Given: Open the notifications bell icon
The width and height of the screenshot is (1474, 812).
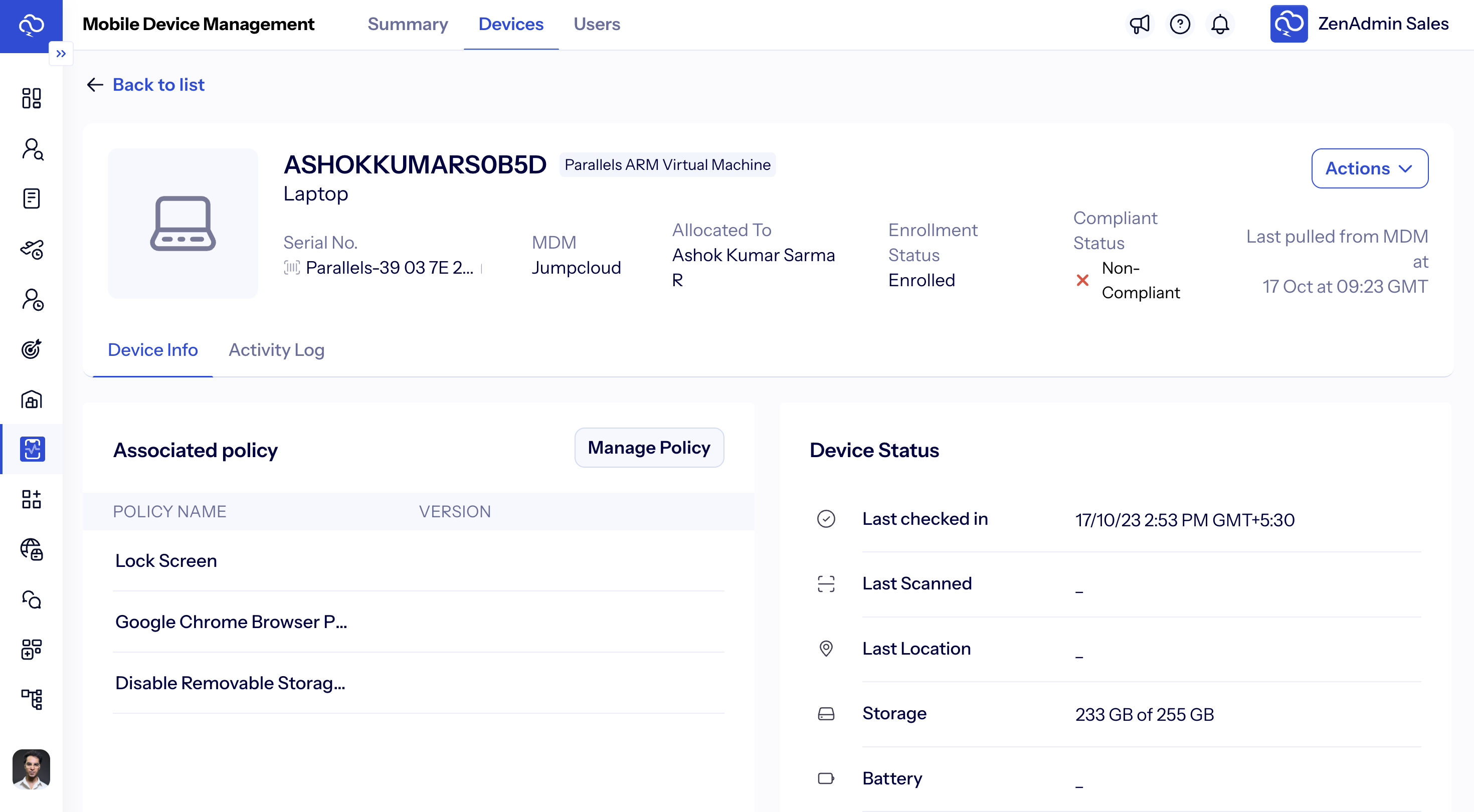Looking at the screenshot, I should pyautogui.click(x=1220, y=24).
